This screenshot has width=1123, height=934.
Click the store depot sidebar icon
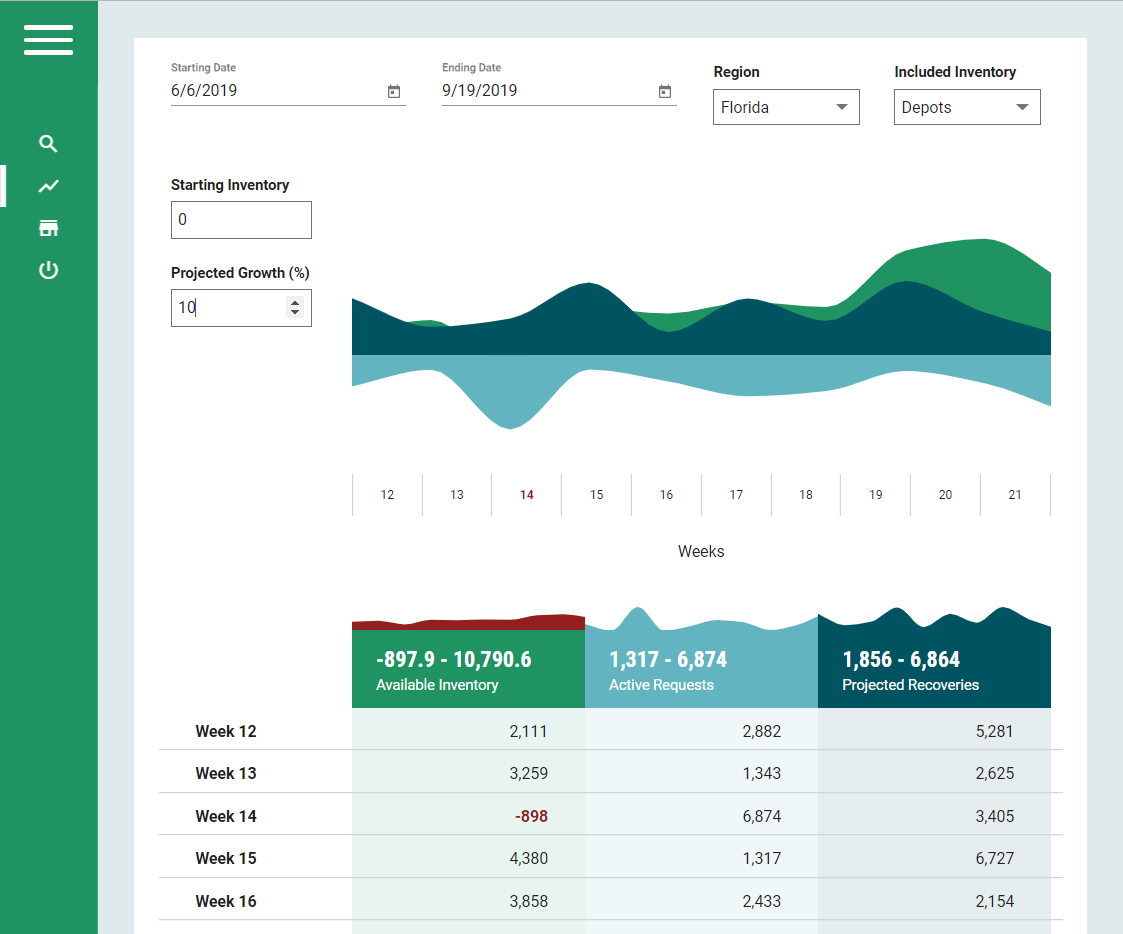point(48,228)
